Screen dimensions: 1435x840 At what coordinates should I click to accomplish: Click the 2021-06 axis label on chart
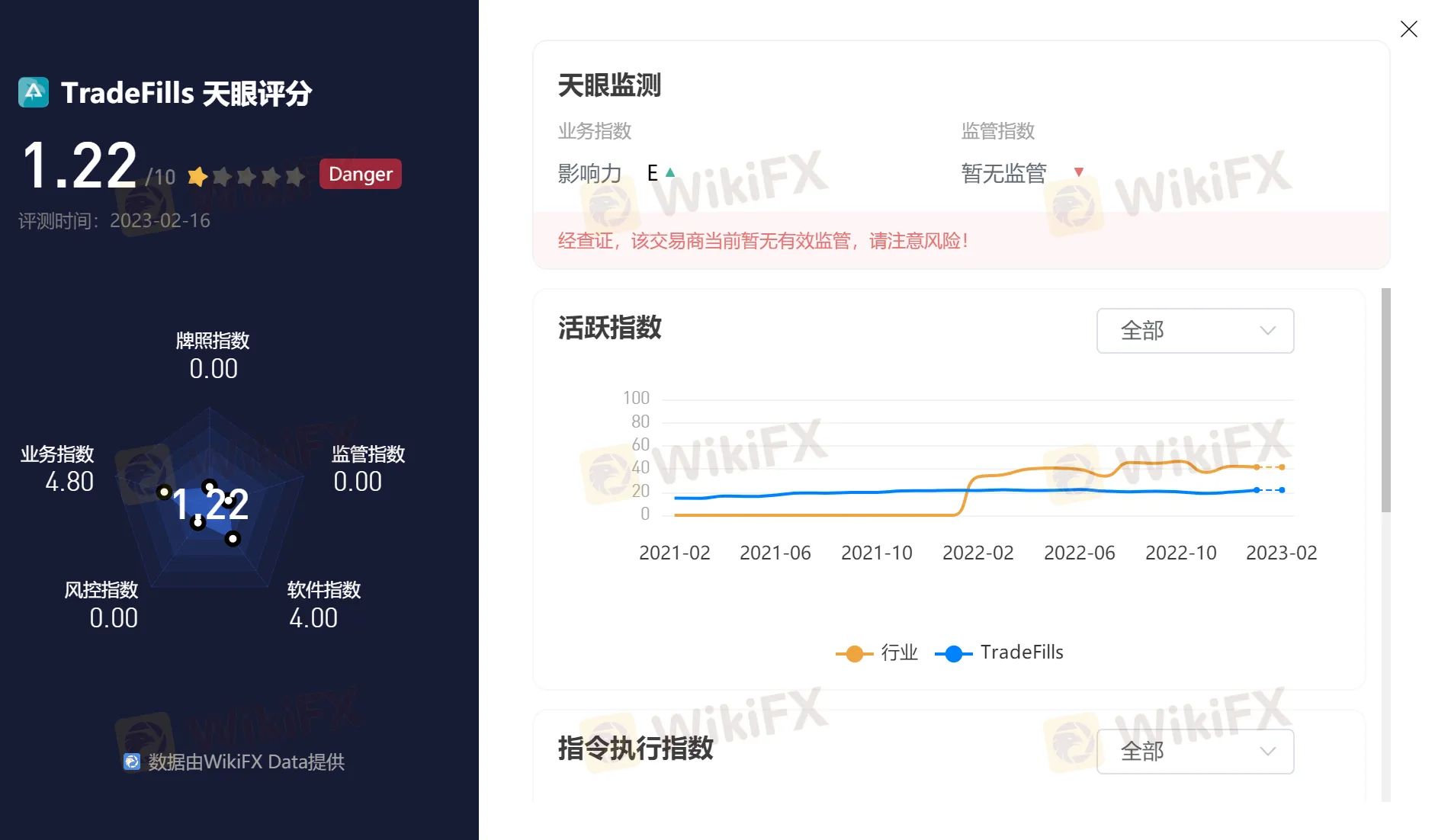pos(775,553)
